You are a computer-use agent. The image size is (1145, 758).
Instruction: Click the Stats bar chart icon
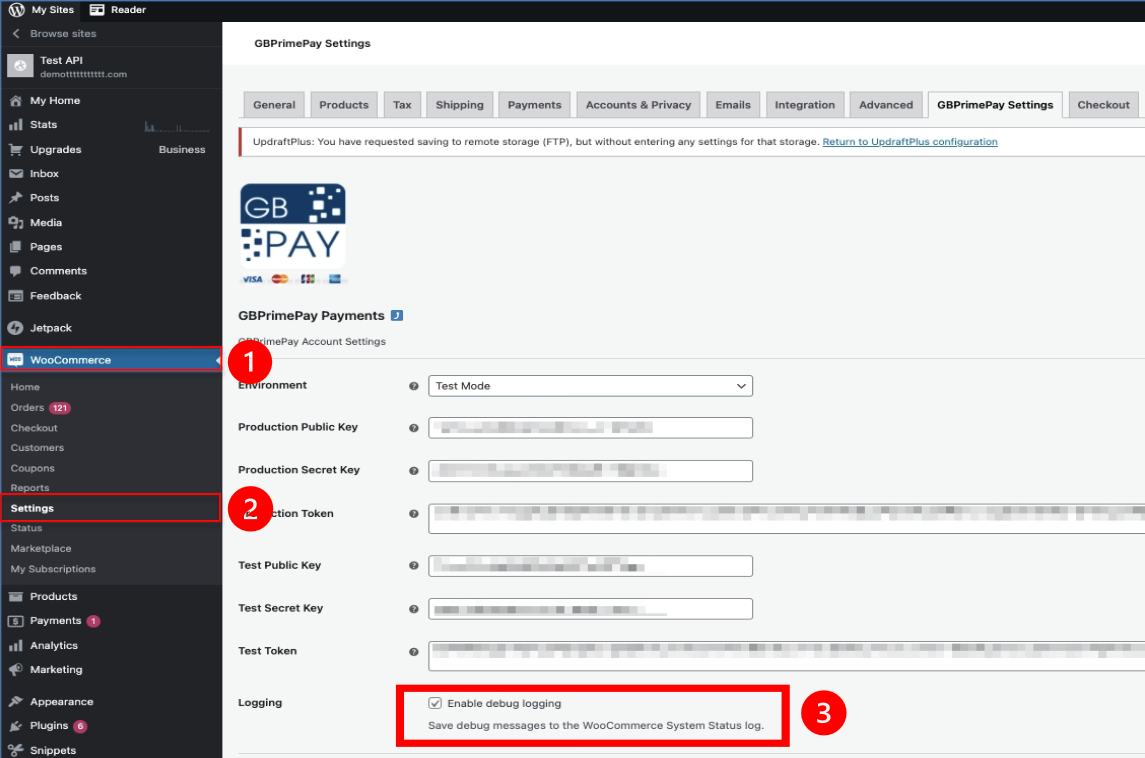(x=15, y=125)
